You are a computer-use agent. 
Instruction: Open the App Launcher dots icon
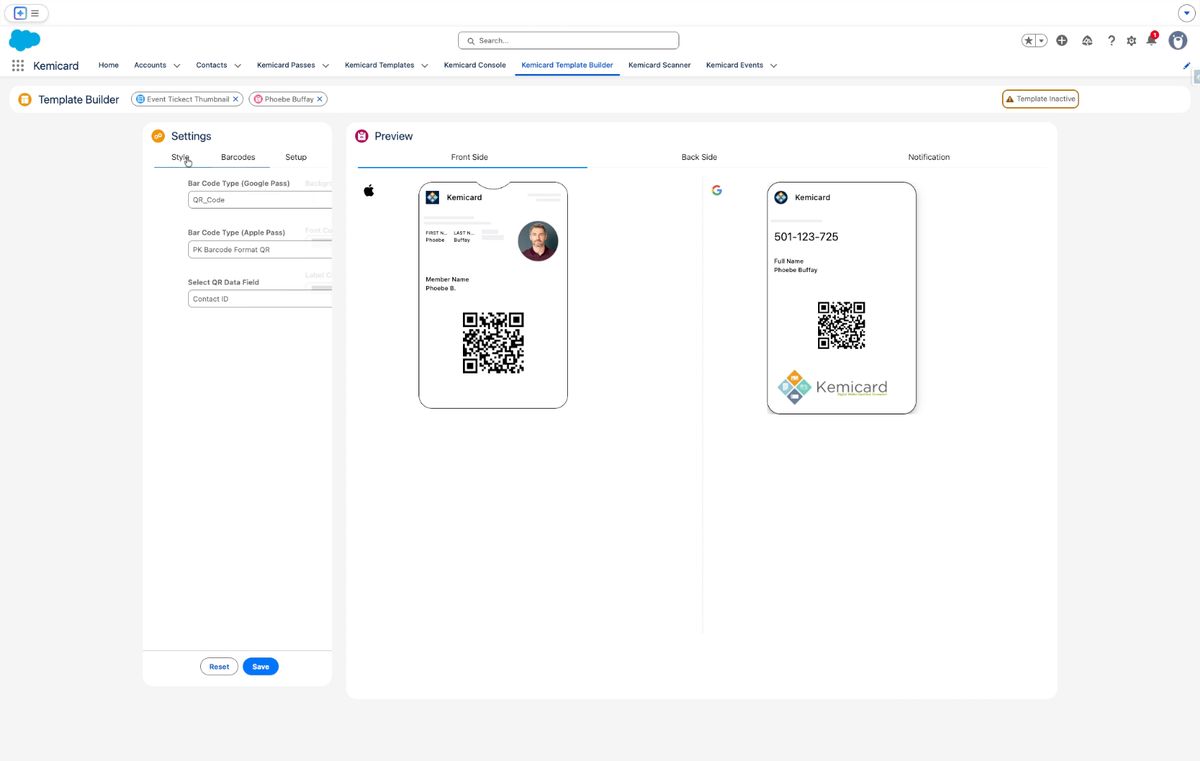18,65
